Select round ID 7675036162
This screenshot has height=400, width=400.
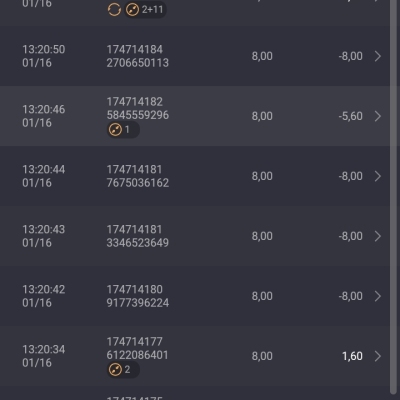[x=138, y=183]
